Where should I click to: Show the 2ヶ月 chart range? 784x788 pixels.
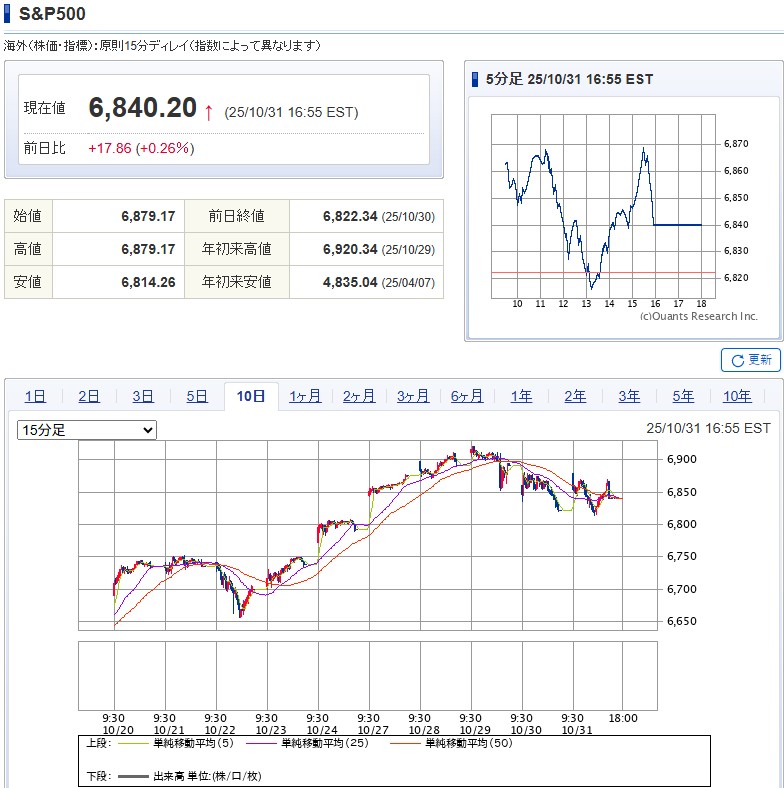(x=359, y=396)
